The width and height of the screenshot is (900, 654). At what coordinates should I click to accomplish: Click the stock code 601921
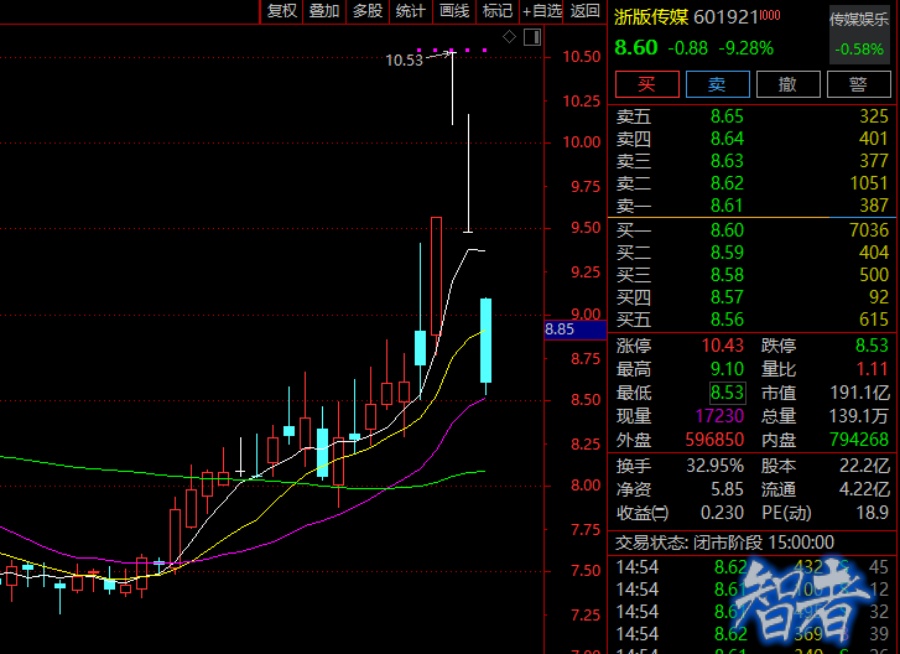click(x=725, y=18)
